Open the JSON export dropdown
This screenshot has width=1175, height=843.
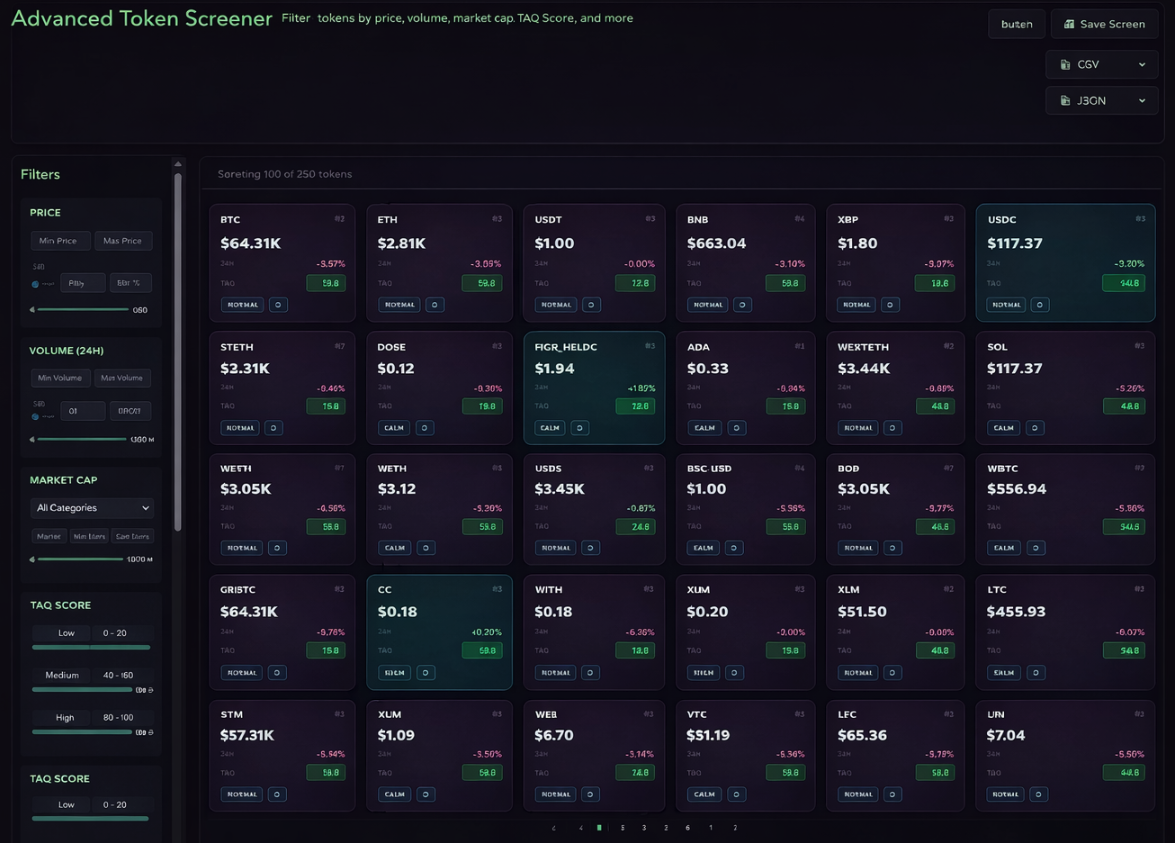coord(1141,100)
